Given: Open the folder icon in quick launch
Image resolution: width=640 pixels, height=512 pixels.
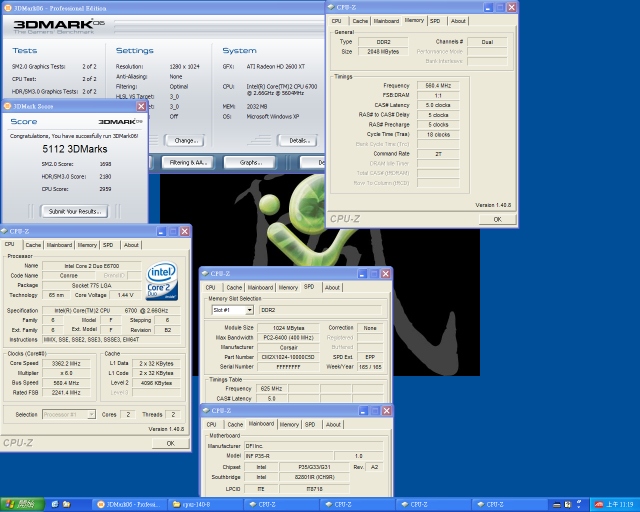Looking at the screenshot, I should click(x=66, y=504).
